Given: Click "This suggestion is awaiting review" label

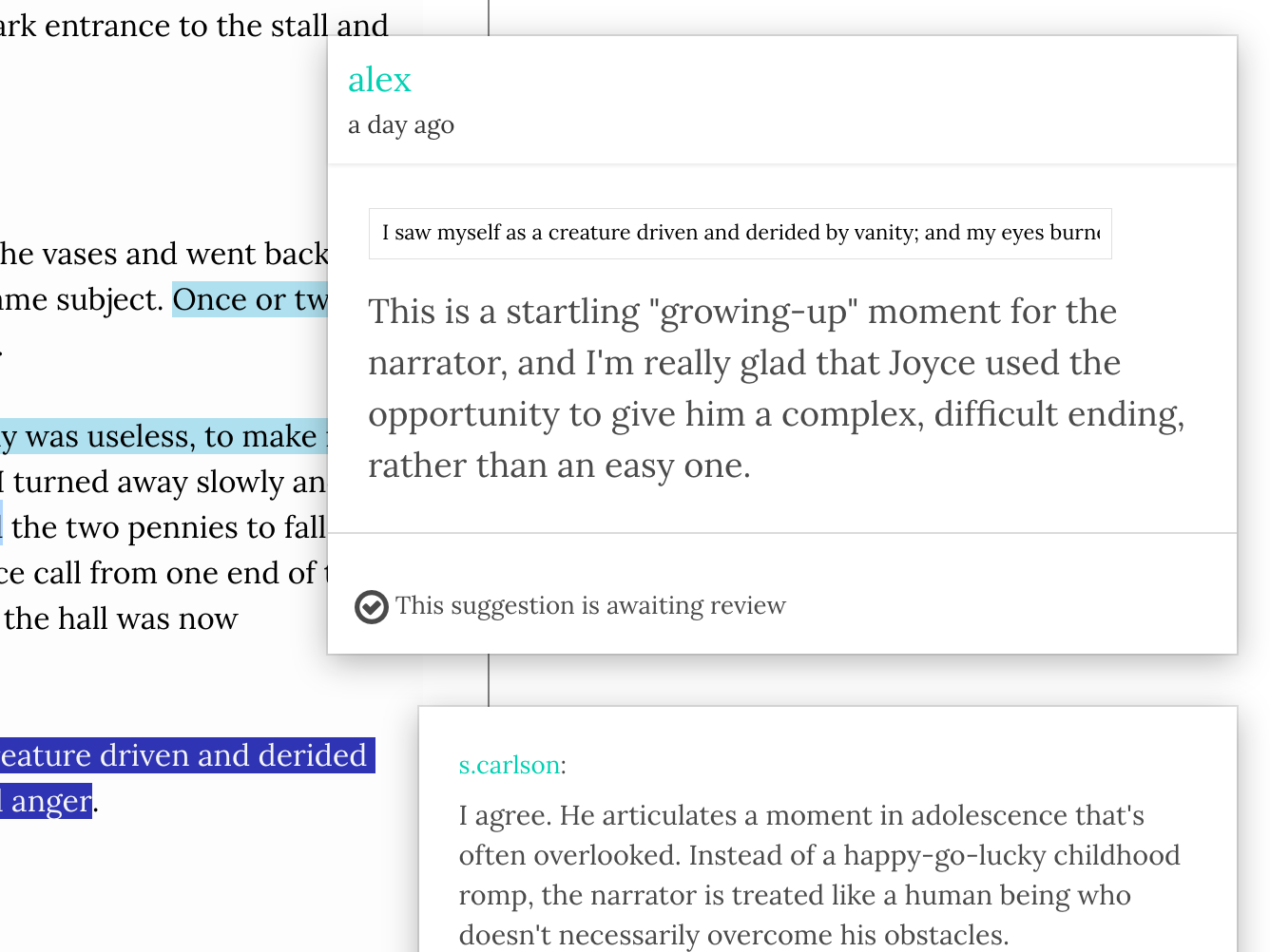Looking at the screenshot, I should tap(590, 606).
